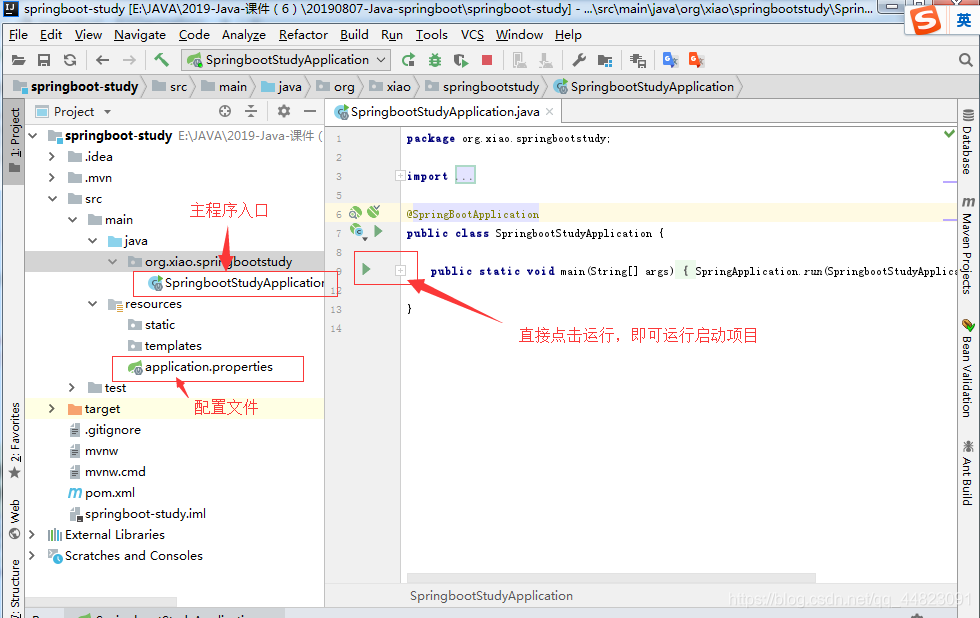Open the Navigate menu

(140, 35)
